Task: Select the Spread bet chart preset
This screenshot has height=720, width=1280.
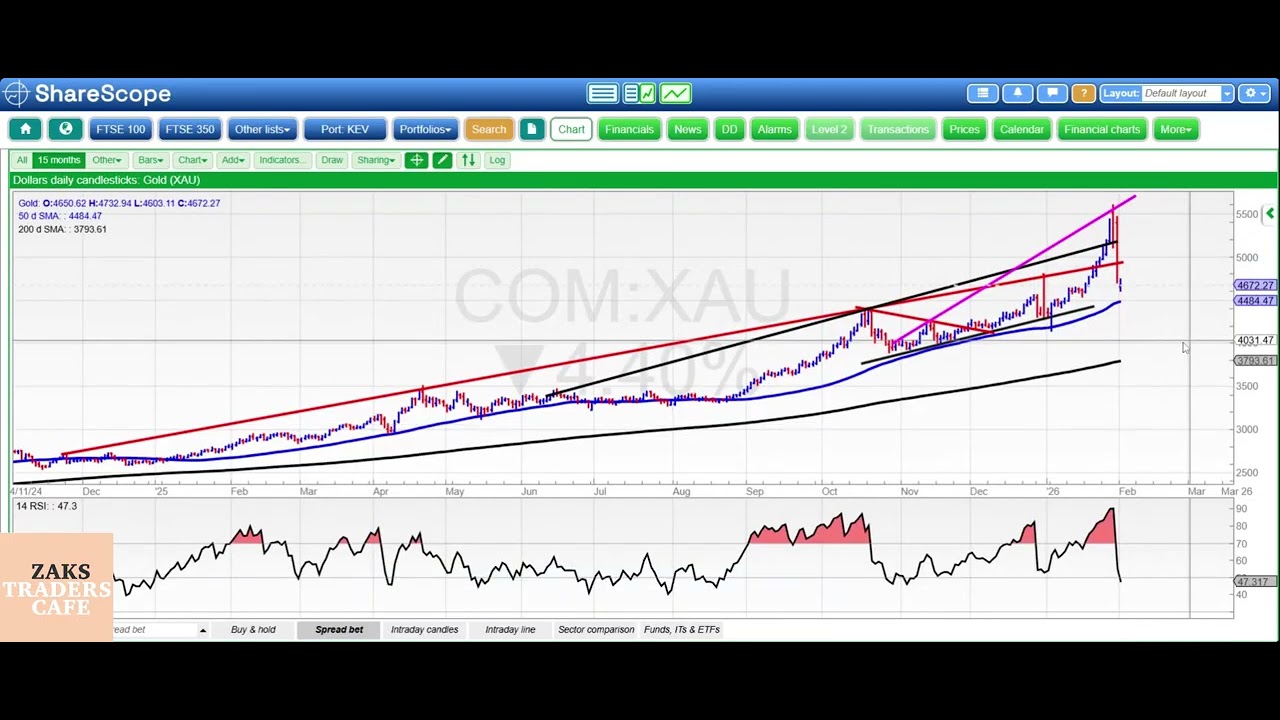Action: pos(339,630)
